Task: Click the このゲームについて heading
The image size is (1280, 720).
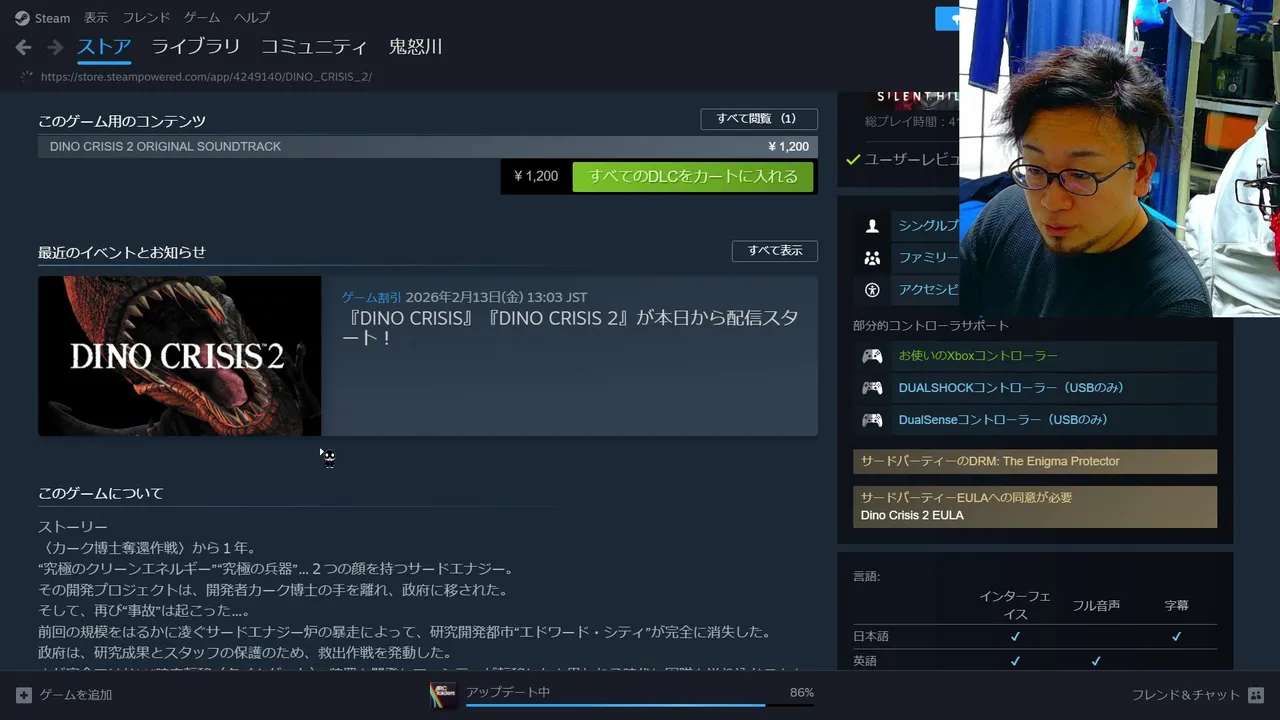Action: click(x=100, y=494)
